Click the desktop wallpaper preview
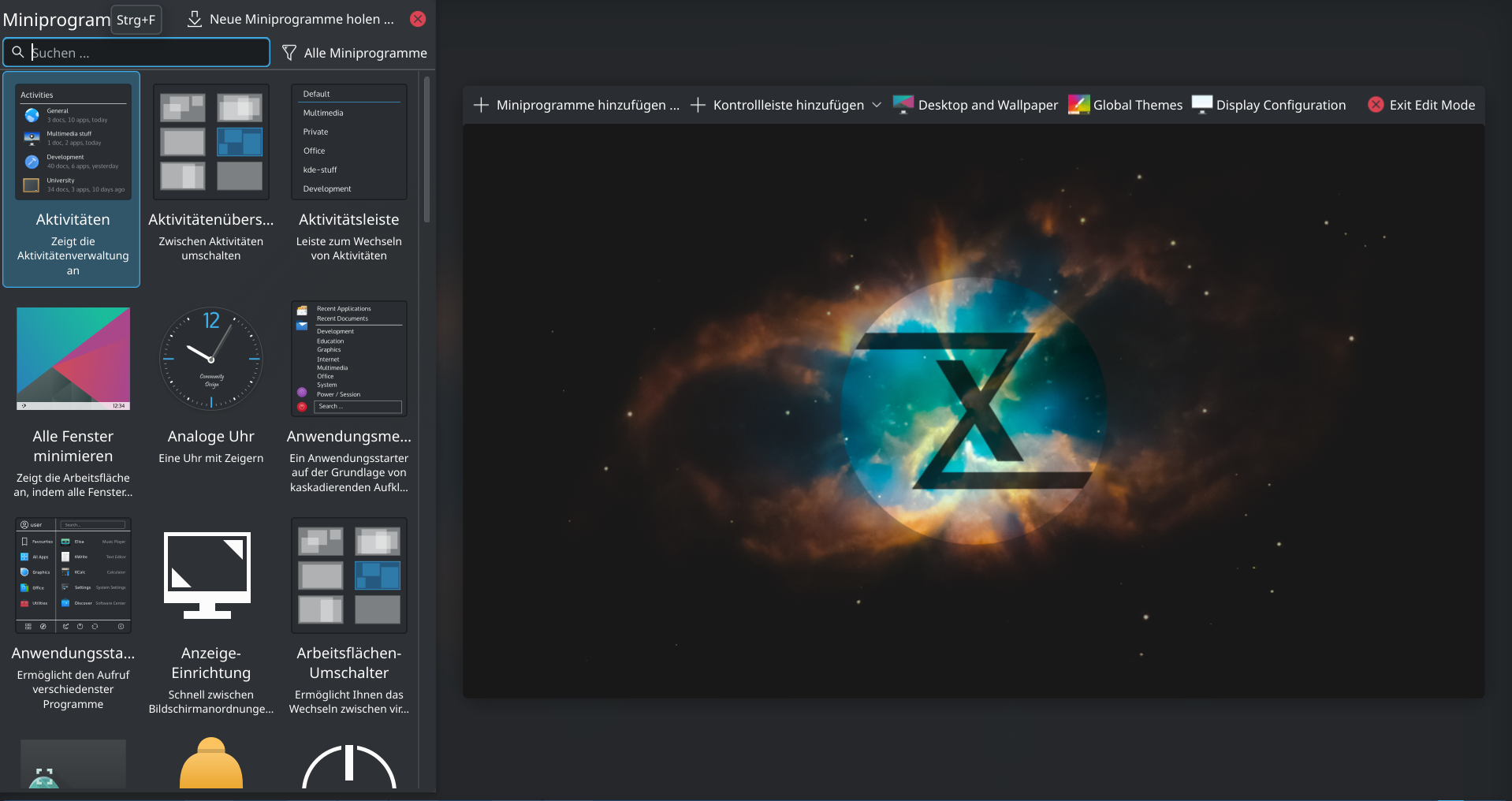Viewport: 1512px width, 801px height. (974, 411)
